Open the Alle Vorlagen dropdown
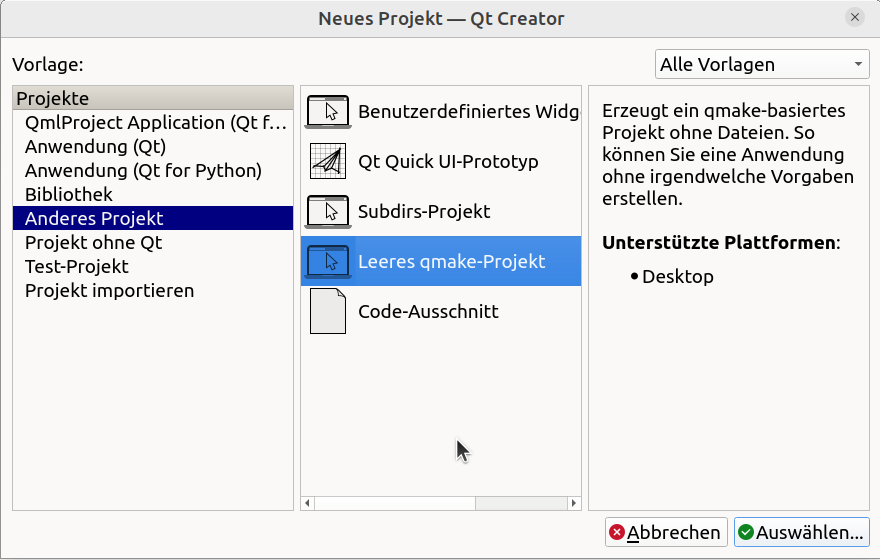 (x=762, y=64)
